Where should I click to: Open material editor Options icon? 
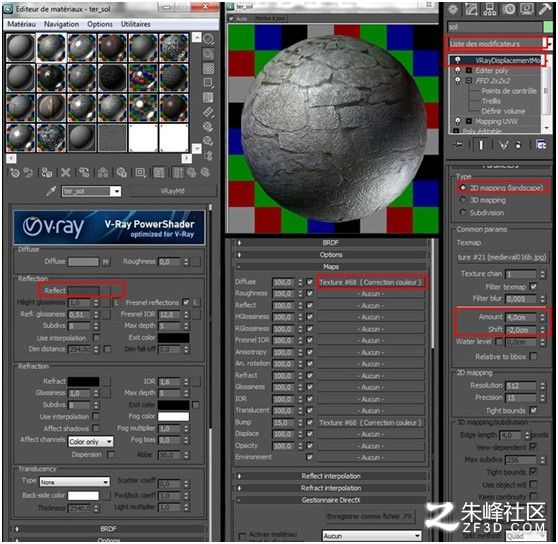point(209,127)
